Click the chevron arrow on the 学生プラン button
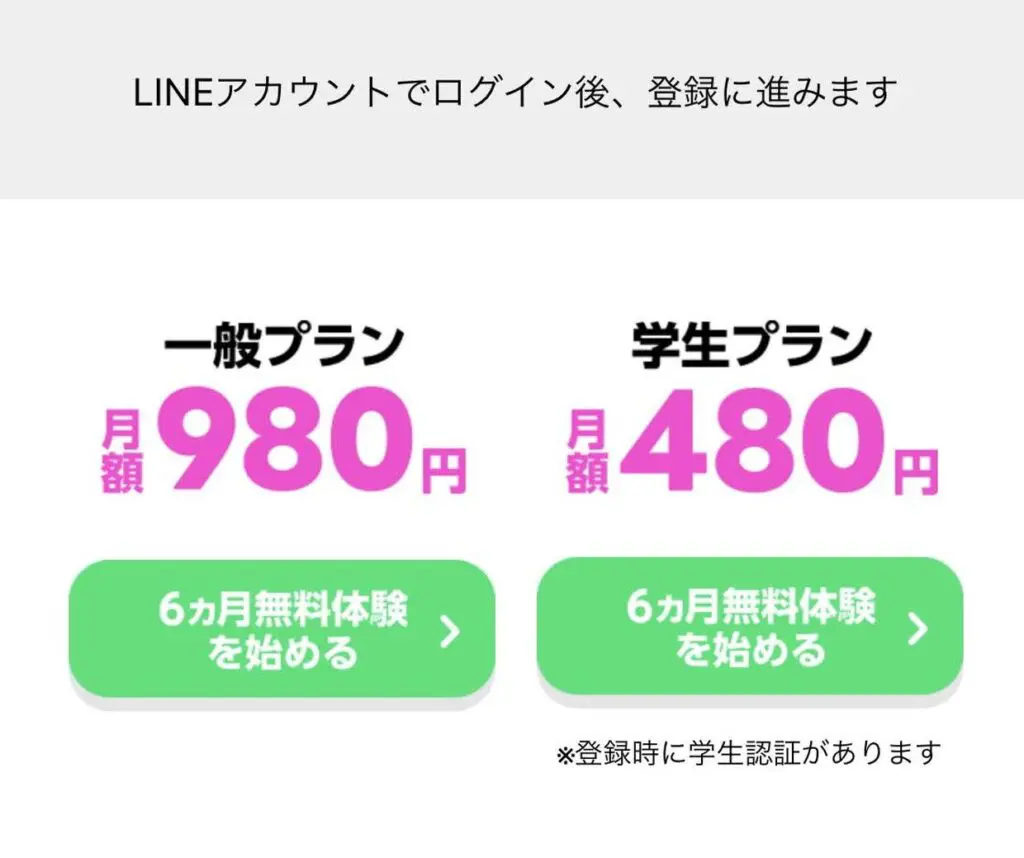Screen dimensions: 1024x858 tap(918, 629)
